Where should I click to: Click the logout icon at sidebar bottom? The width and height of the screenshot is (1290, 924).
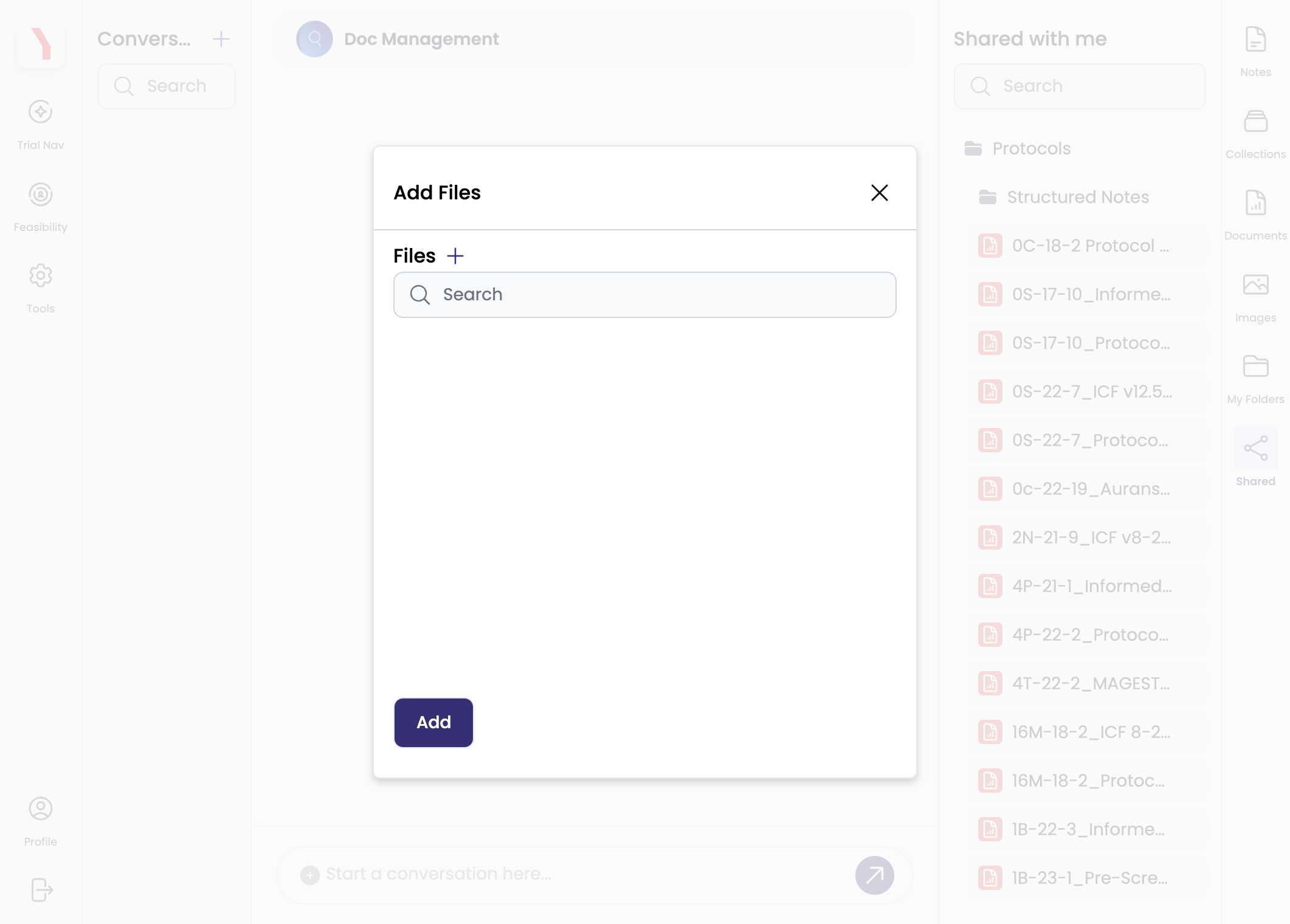click(x=41, y=890)
